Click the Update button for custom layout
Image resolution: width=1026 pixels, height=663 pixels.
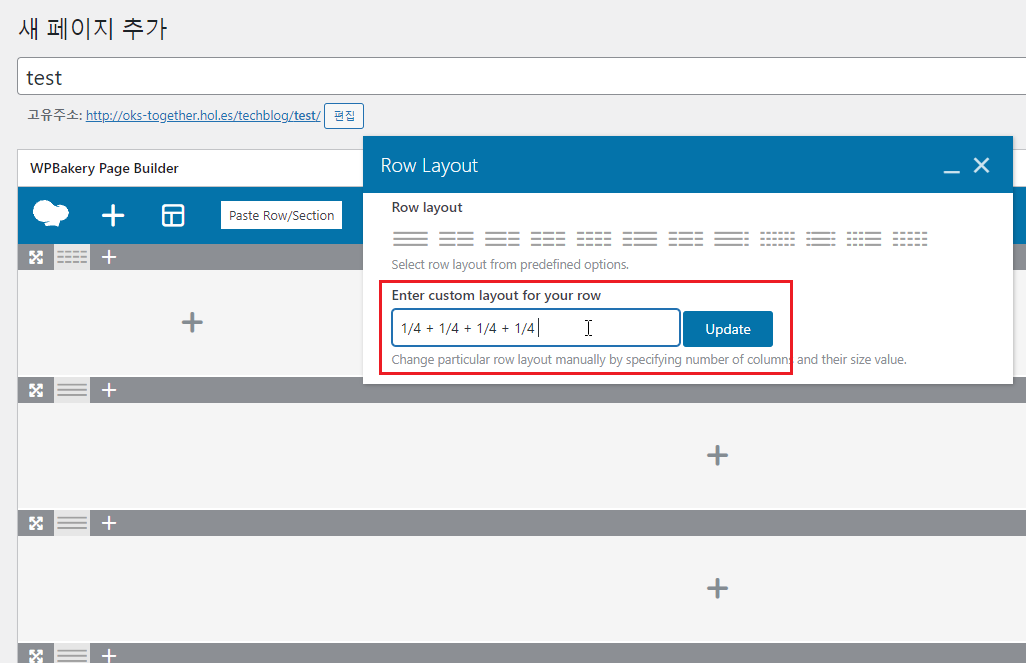pyautogui.click(x=728, y=329)
